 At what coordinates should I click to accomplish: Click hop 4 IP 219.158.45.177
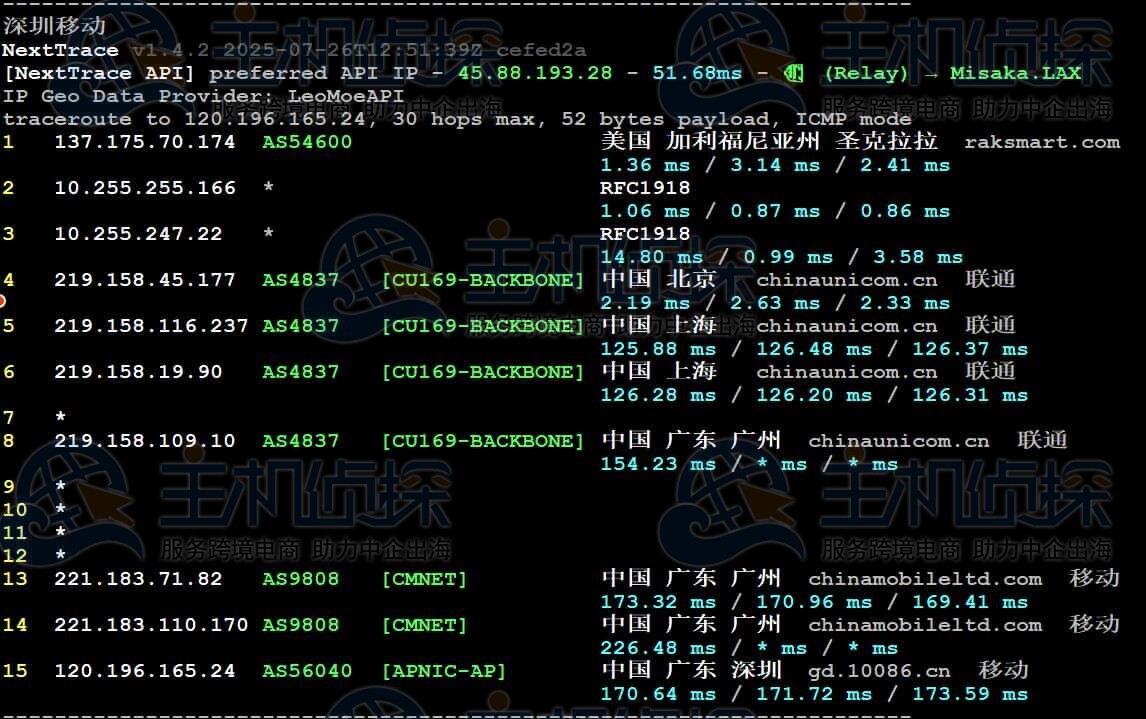click(145, 280)
